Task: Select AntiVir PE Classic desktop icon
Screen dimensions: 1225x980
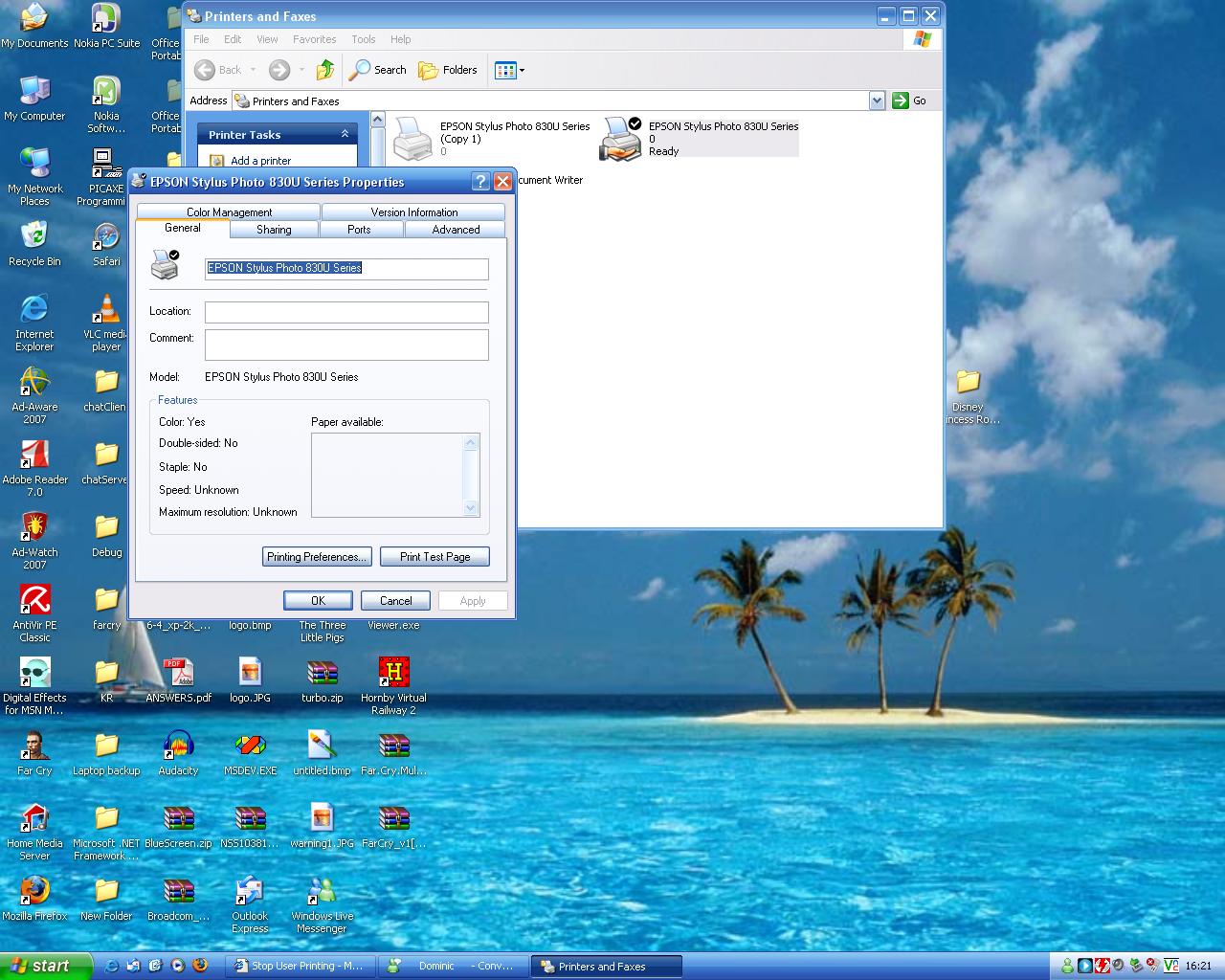Action: (34, 613)
